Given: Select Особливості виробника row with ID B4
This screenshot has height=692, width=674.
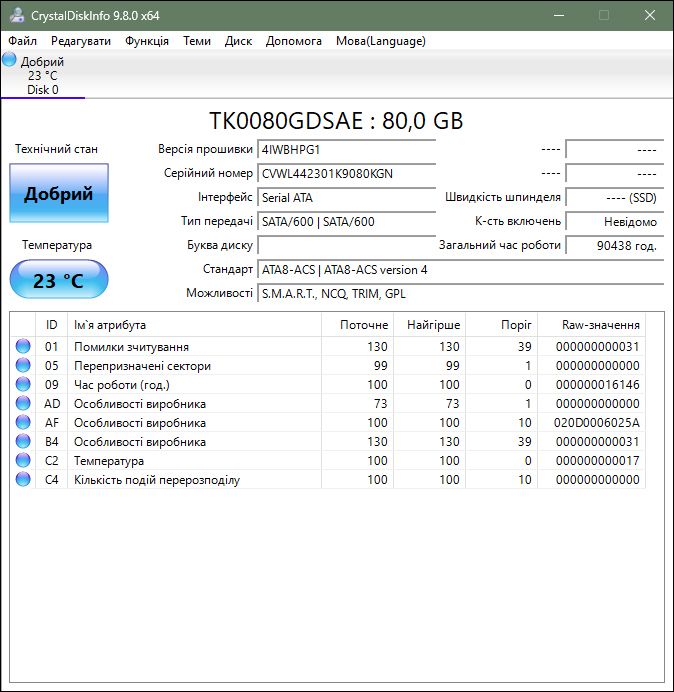Looking at the screenshot, I should [328, 441].
